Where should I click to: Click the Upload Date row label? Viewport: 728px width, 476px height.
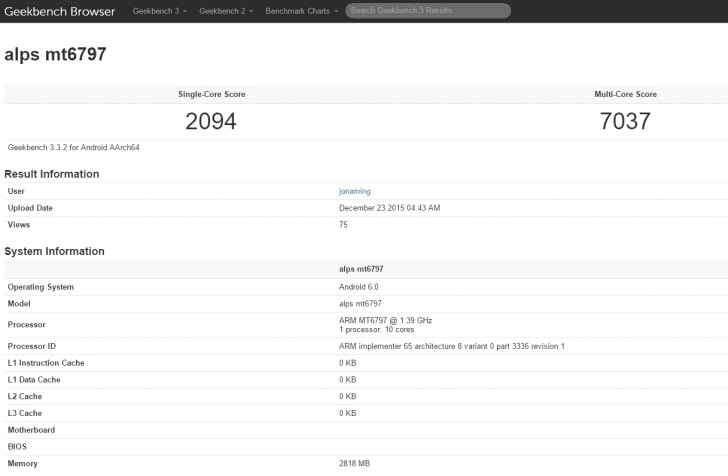30,208
